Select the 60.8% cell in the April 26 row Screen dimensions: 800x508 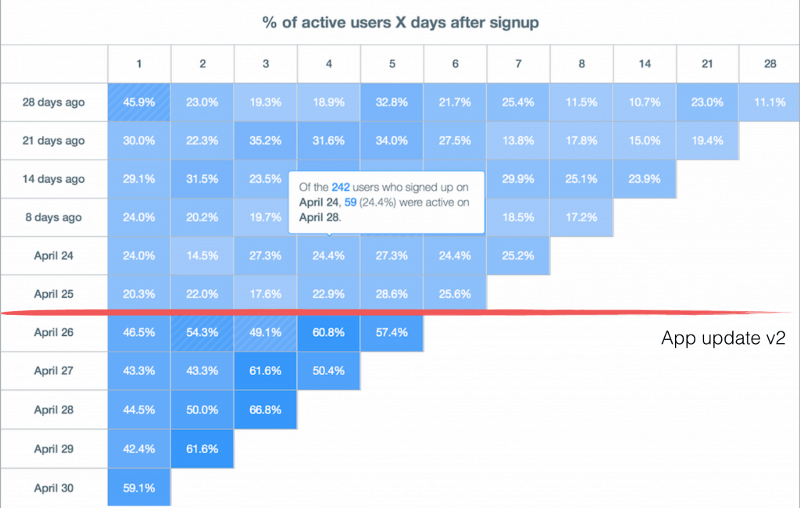(x=328, y=332)
